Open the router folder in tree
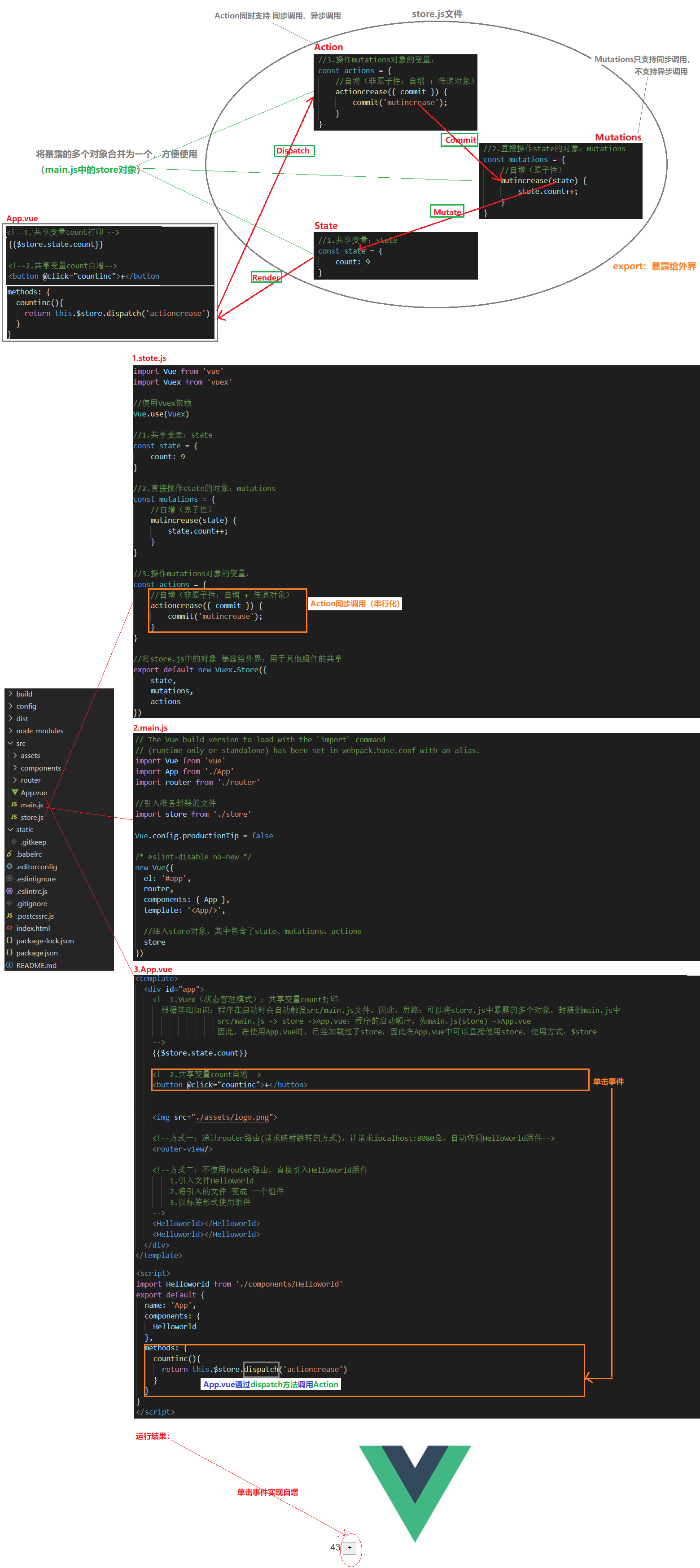Image resolution: width=700 pixels, height=1568 pixels. pos(31,780)
